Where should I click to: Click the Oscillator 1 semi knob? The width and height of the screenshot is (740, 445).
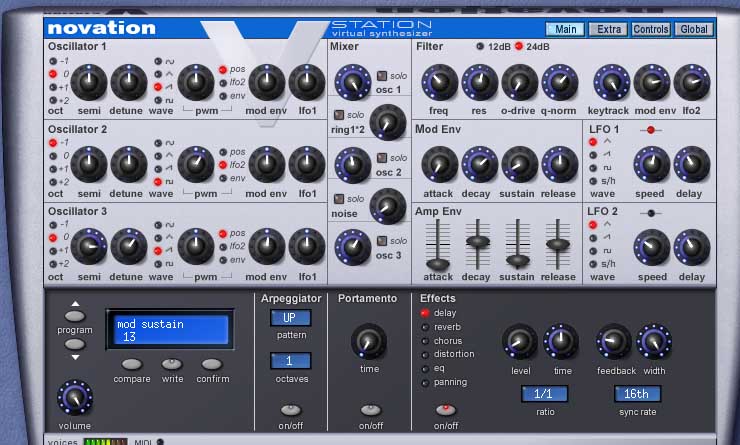point(89,82)
